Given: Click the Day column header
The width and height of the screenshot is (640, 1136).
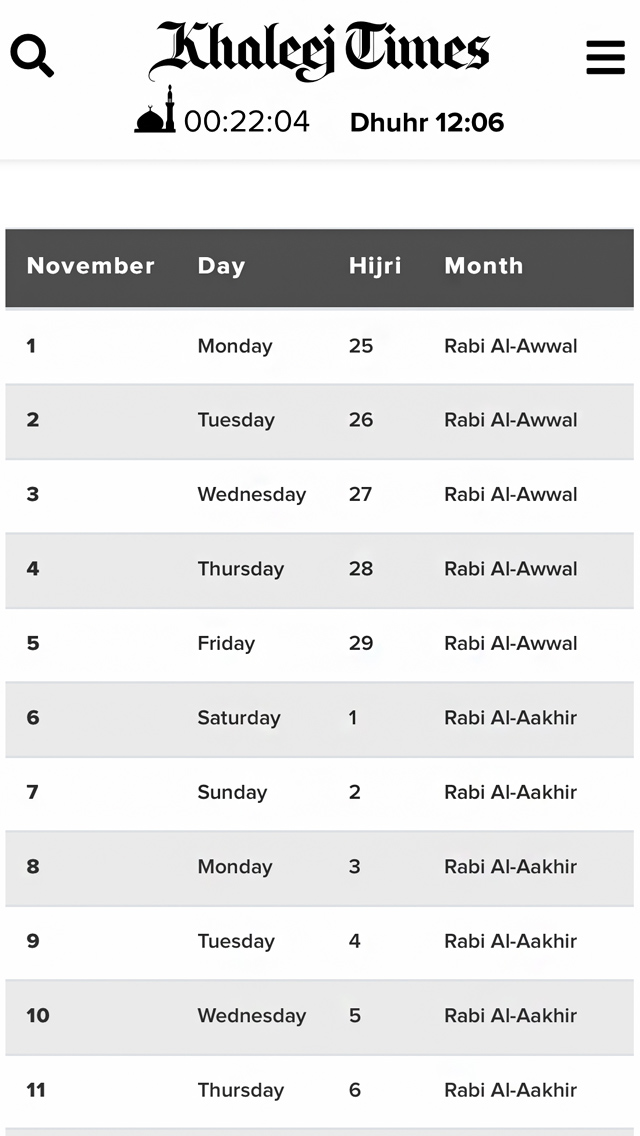Looking at the screenshot, I should click(x=221, y=266).
